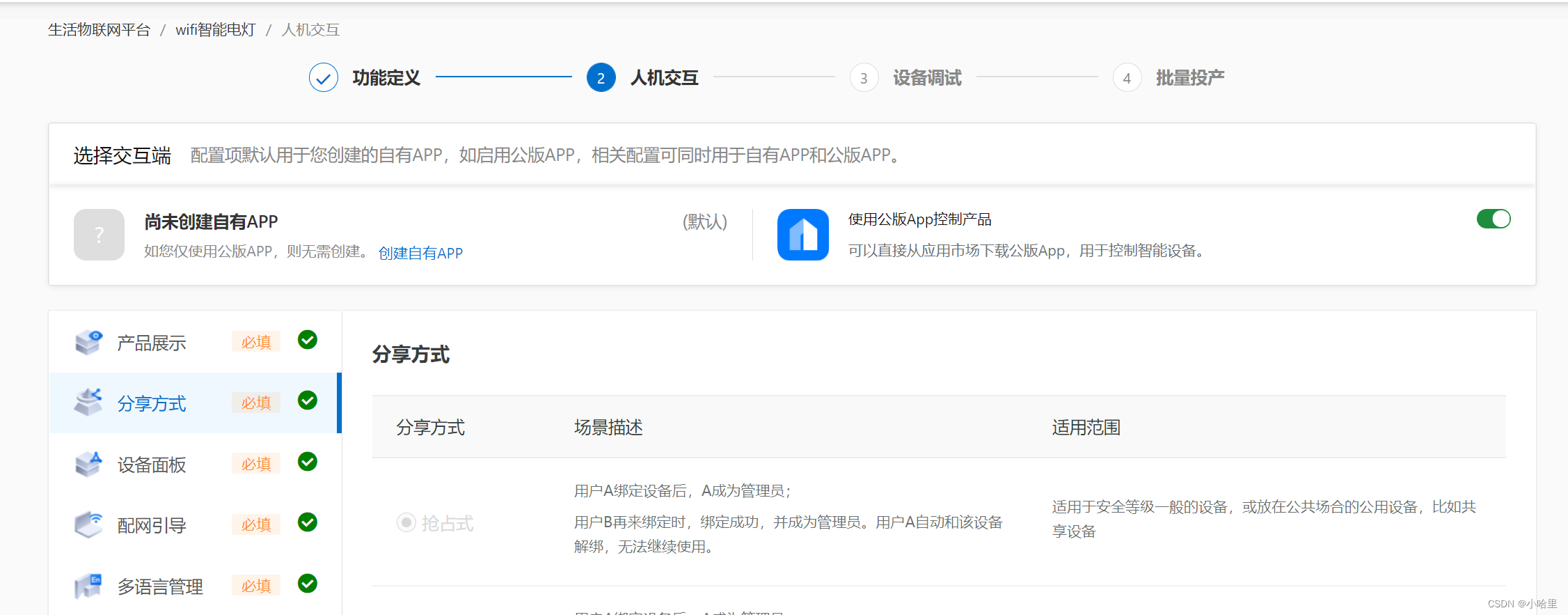Click the 必填 tag next to 分享方式
The image size is (1568, 615).
tap(256, 403)
